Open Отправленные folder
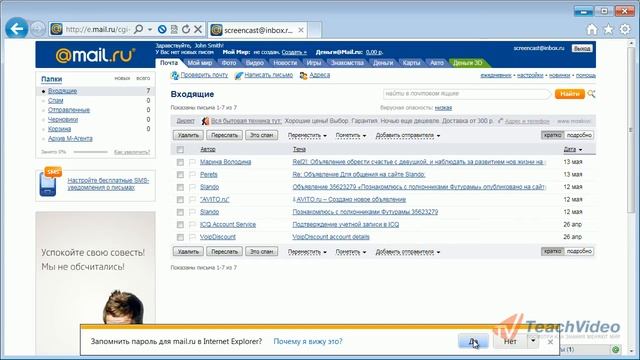Image resolution: width=640 pixels, height=360 pixels. point(69,110)
